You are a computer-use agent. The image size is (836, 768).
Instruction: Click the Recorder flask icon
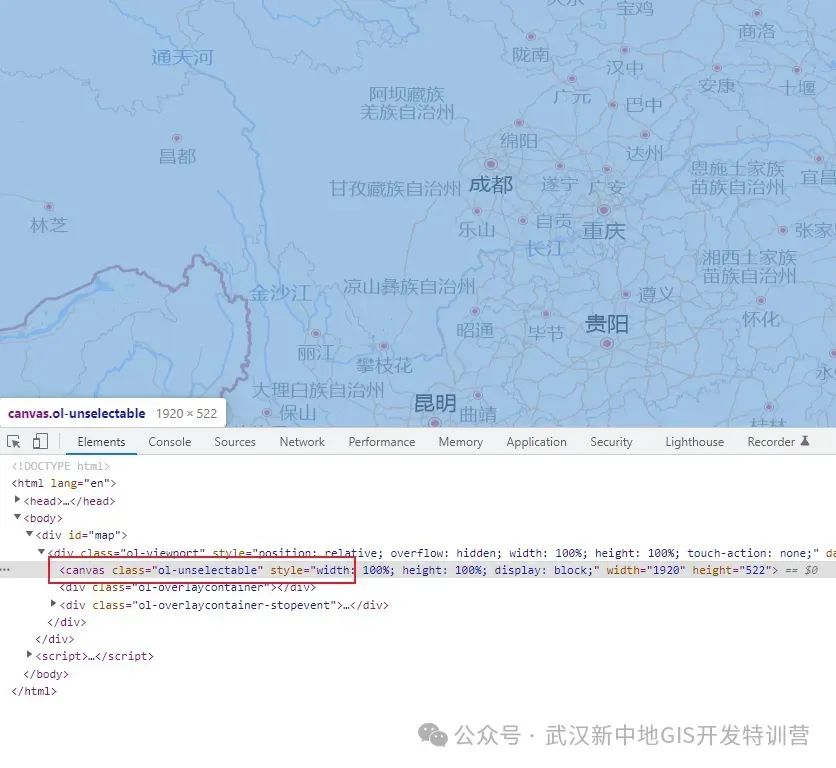click(805, 441)
